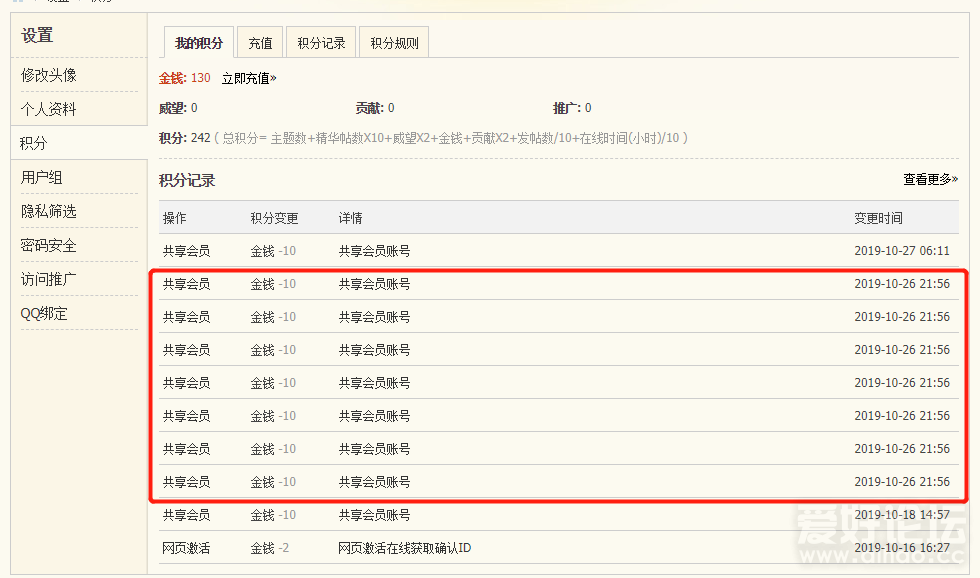
Task: Click 查看更多» to view more records
Action: 930,179
